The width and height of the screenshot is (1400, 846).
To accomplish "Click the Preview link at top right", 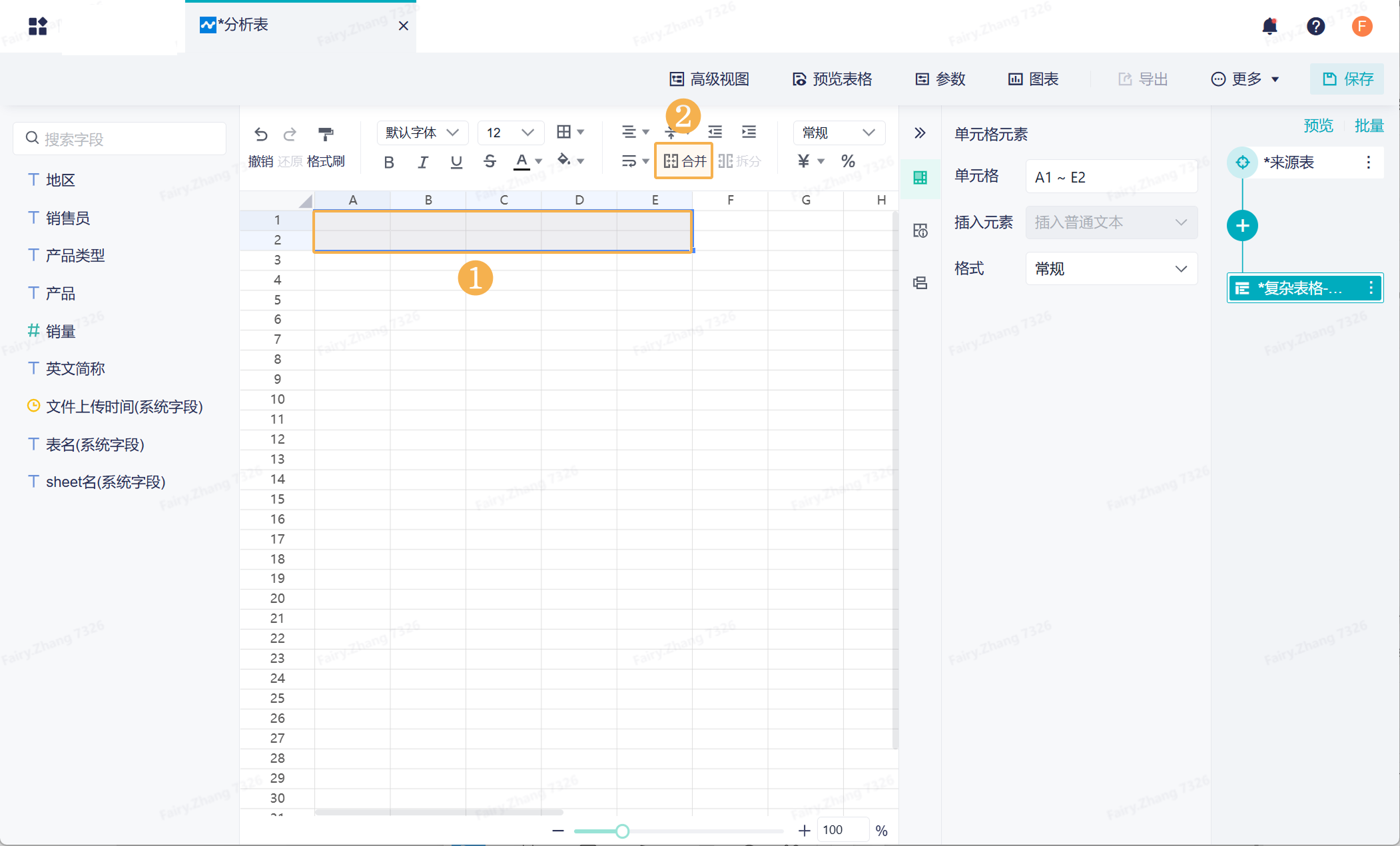I will [1318, 125].
